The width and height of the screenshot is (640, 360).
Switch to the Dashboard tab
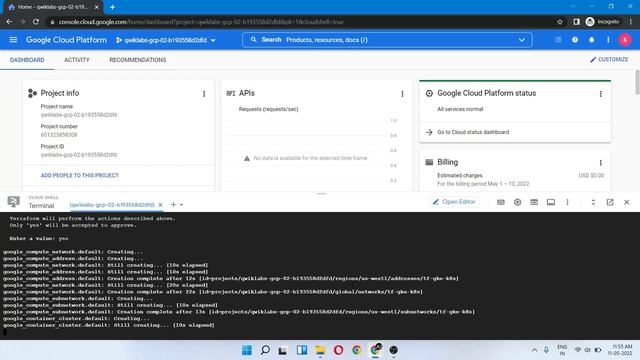27,60
